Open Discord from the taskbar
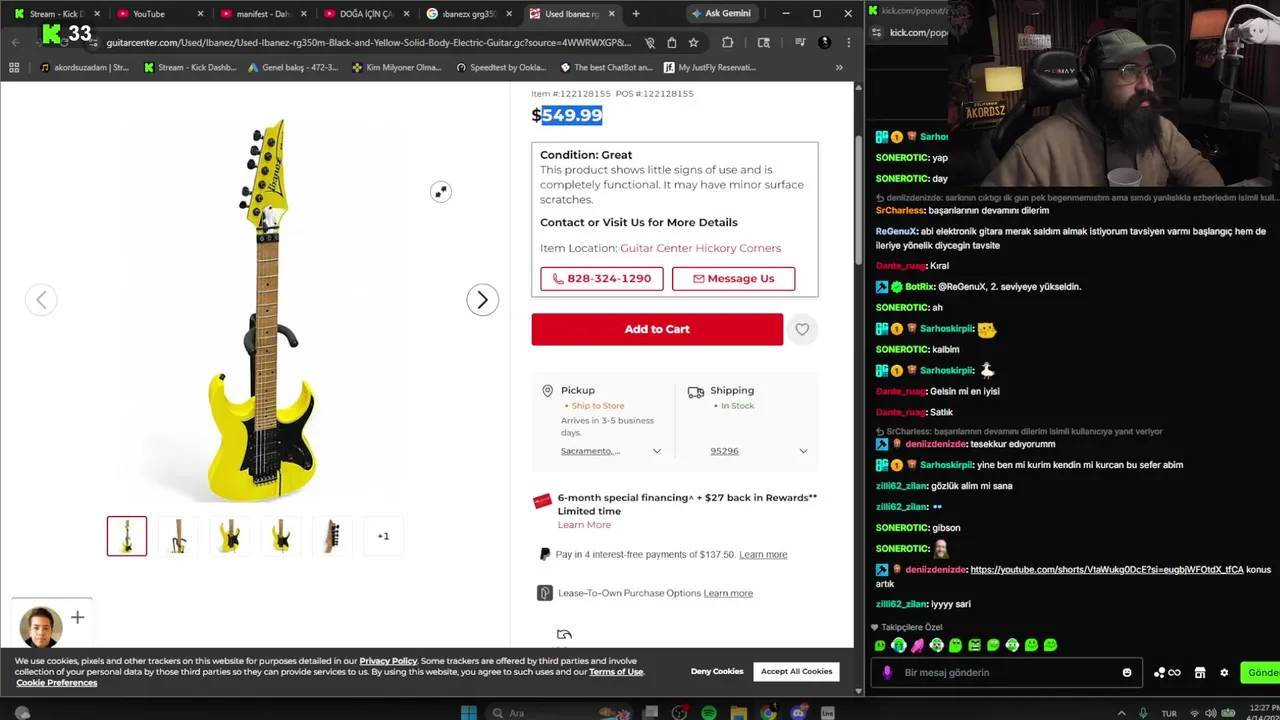The height and width of the screenshot is (720, 1280). coord(798,713)
